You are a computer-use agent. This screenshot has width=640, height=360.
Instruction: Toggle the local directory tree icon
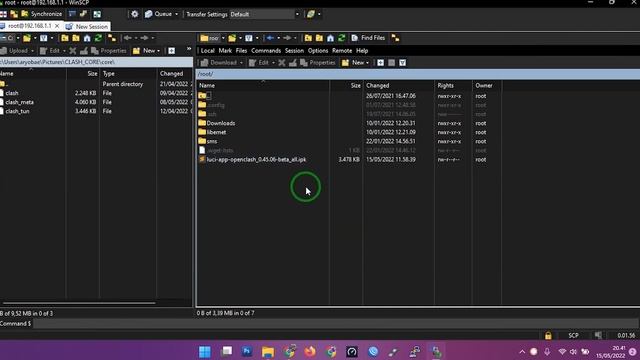tap(111, 38)
